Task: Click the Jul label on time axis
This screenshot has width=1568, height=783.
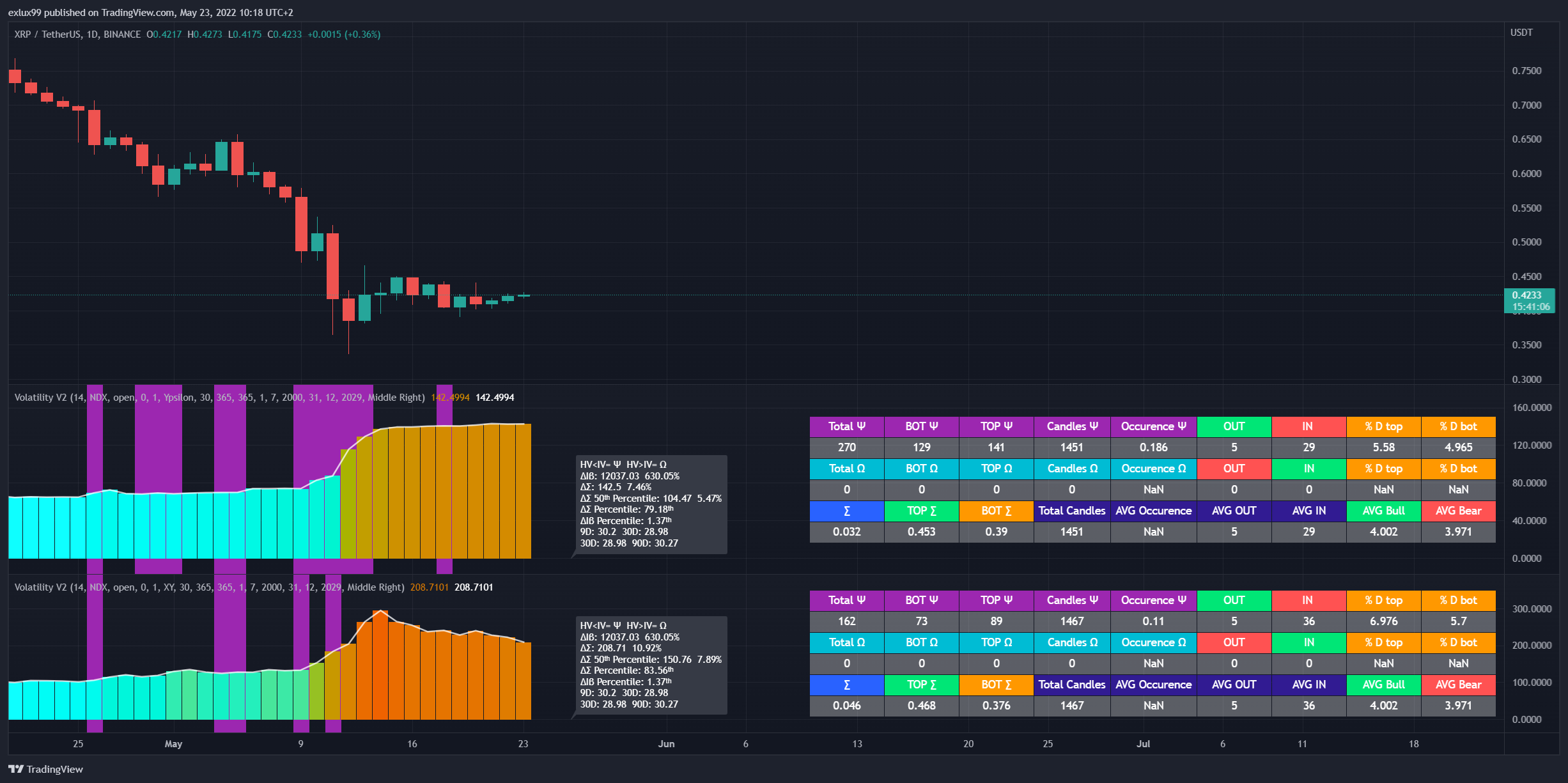Action: [1143, 744]
